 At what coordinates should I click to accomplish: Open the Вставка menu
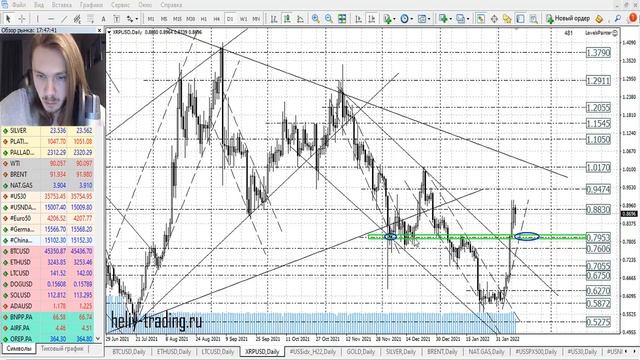tap(62, 5)
